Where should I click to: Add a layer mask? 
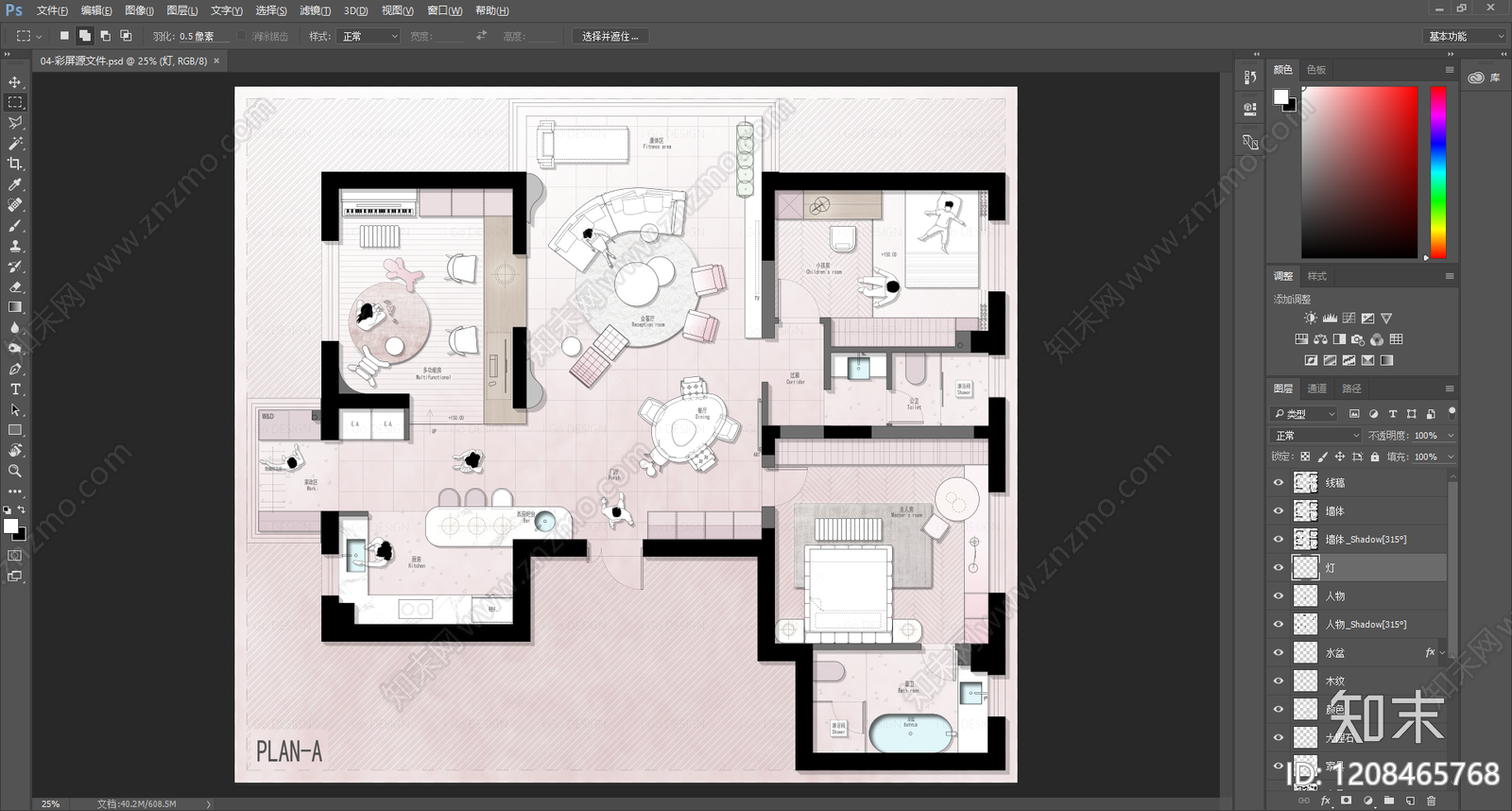(1346, 801)
